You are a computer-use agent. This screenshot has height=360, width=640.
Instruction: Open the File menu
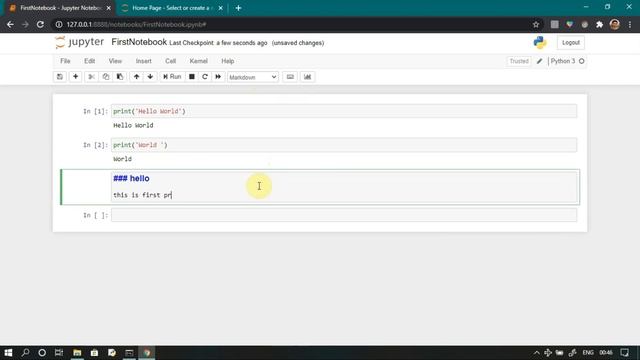[65, 61]
